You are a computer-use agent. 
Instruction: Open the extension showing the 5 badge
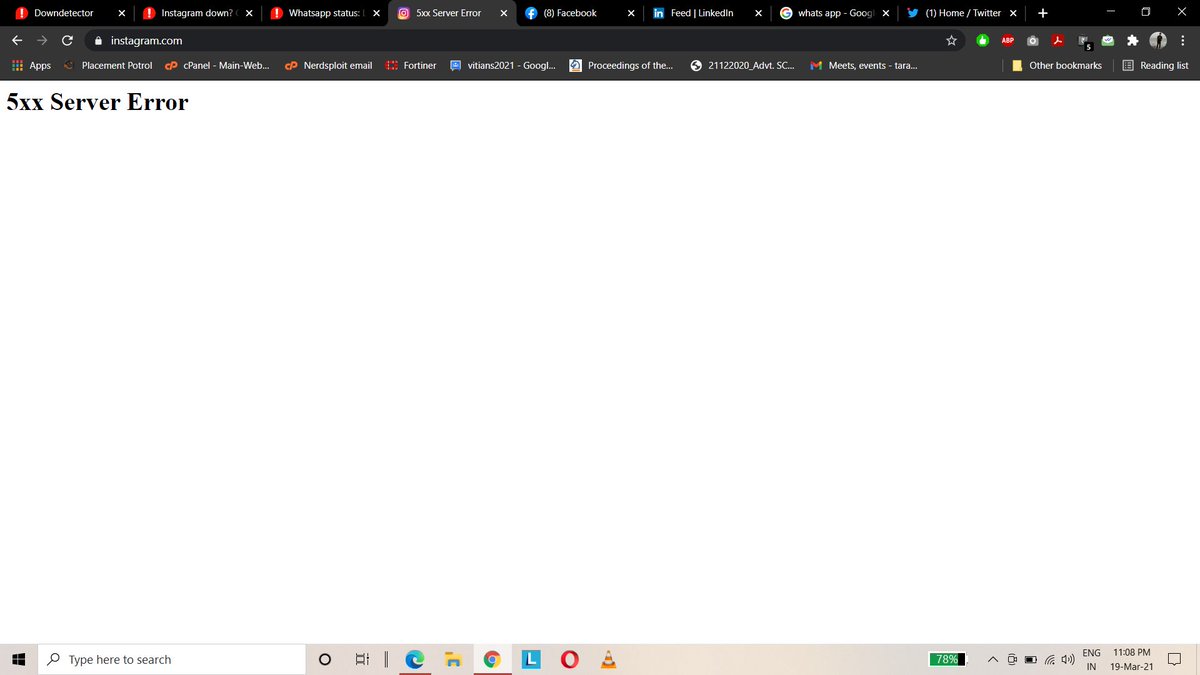pos(1083,40)
